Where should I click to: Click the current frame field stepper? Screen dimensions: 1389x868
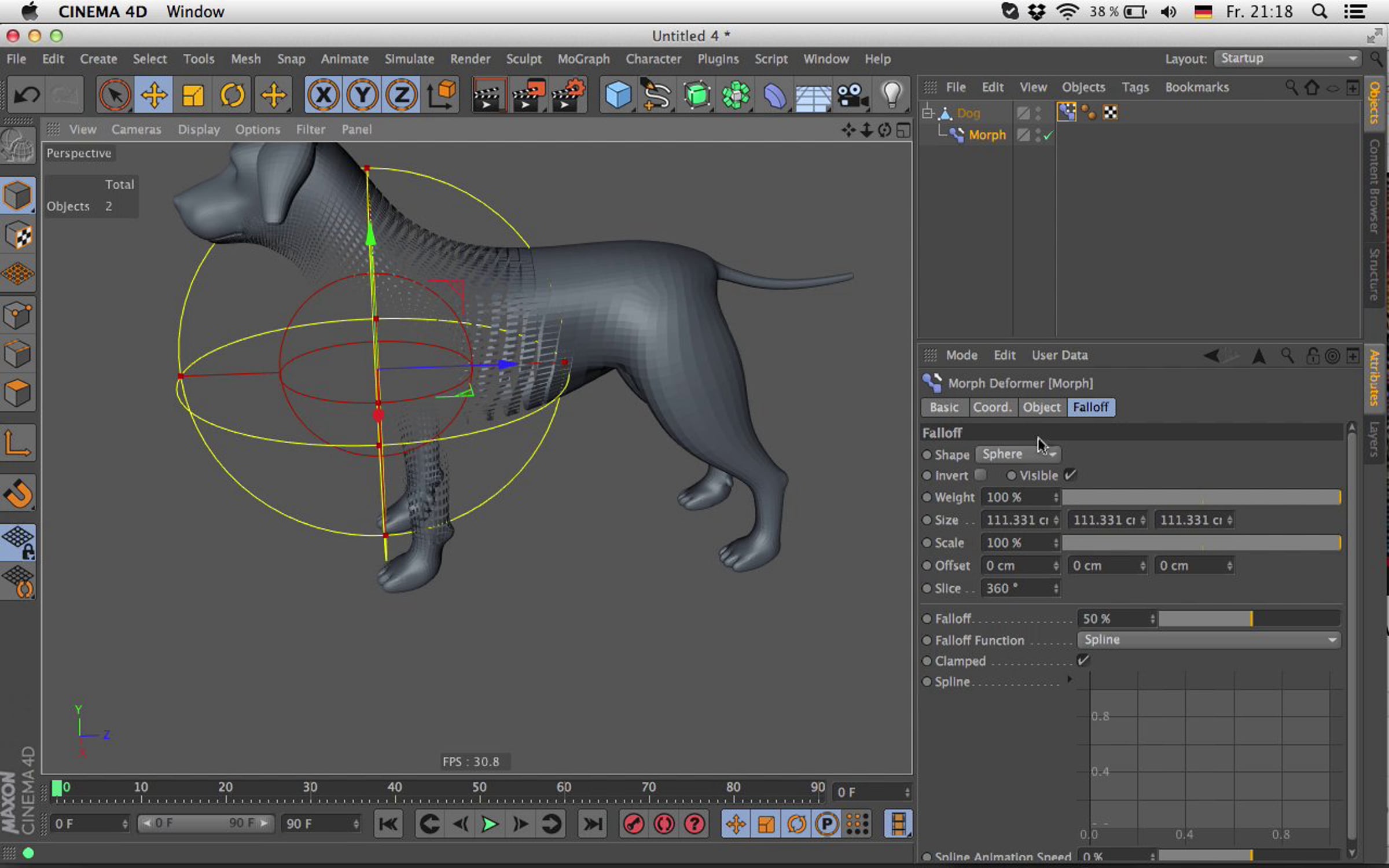click(907, 792)
